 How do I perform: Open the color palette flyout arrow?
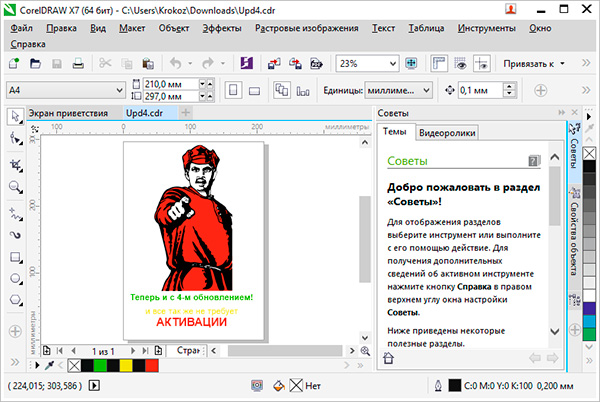click(589, 116)
